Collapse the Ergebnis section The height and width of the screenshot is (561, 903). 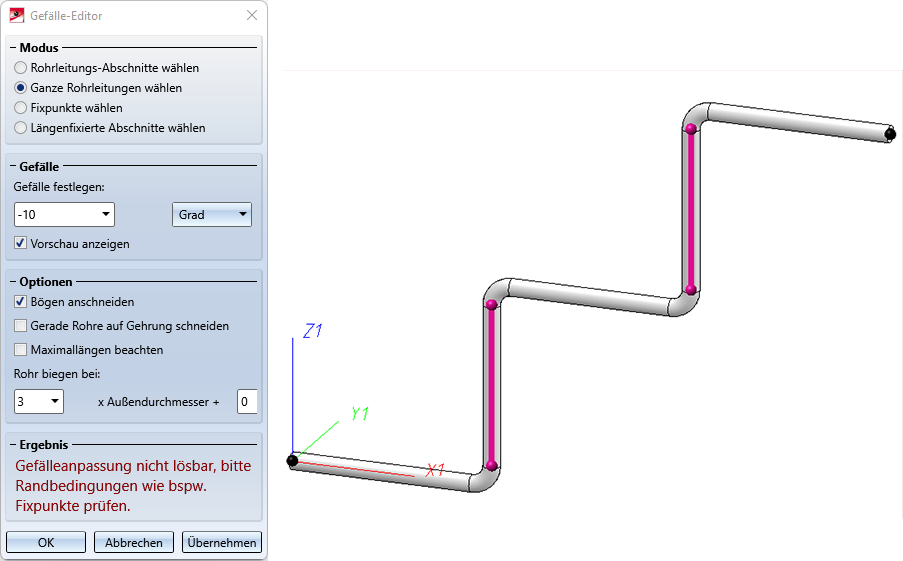point(13,445)
